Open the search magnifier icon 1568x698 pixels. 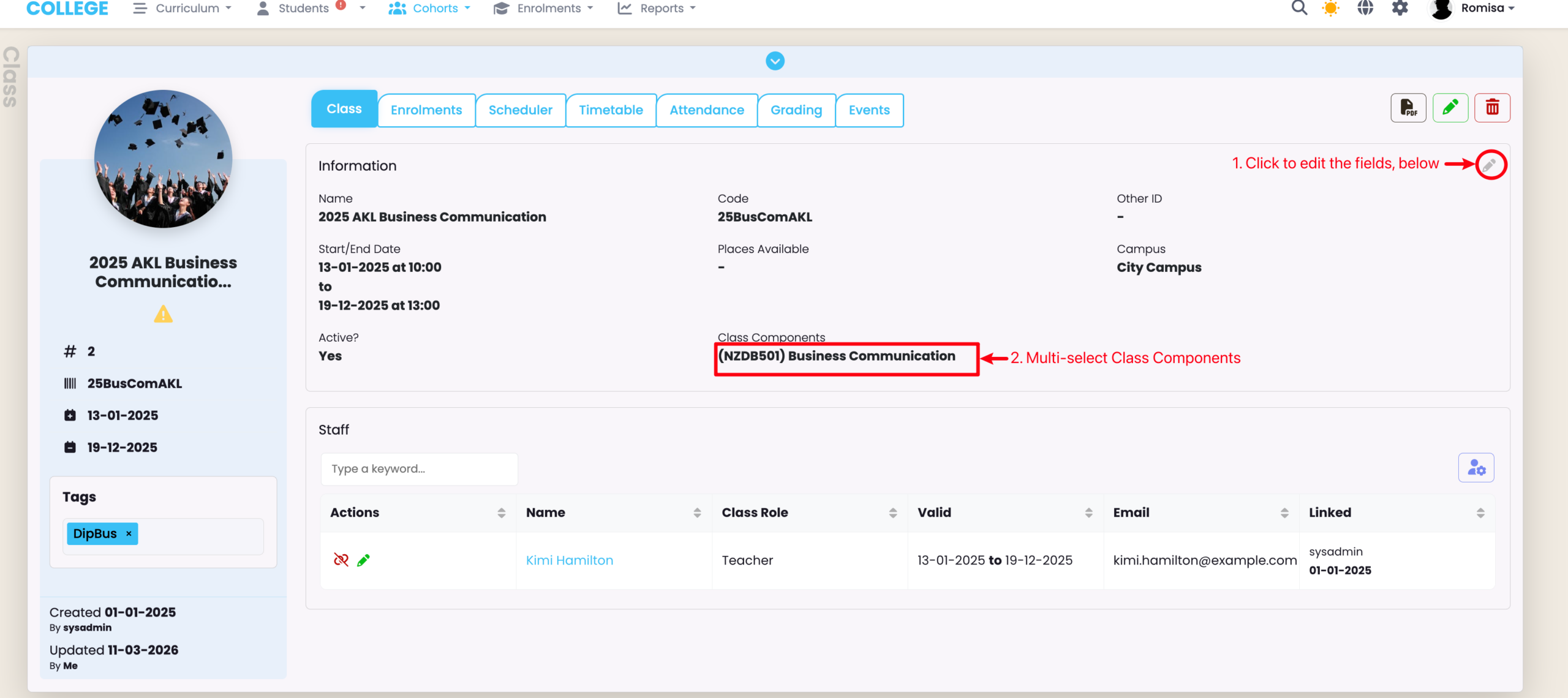coord(1299,9)
